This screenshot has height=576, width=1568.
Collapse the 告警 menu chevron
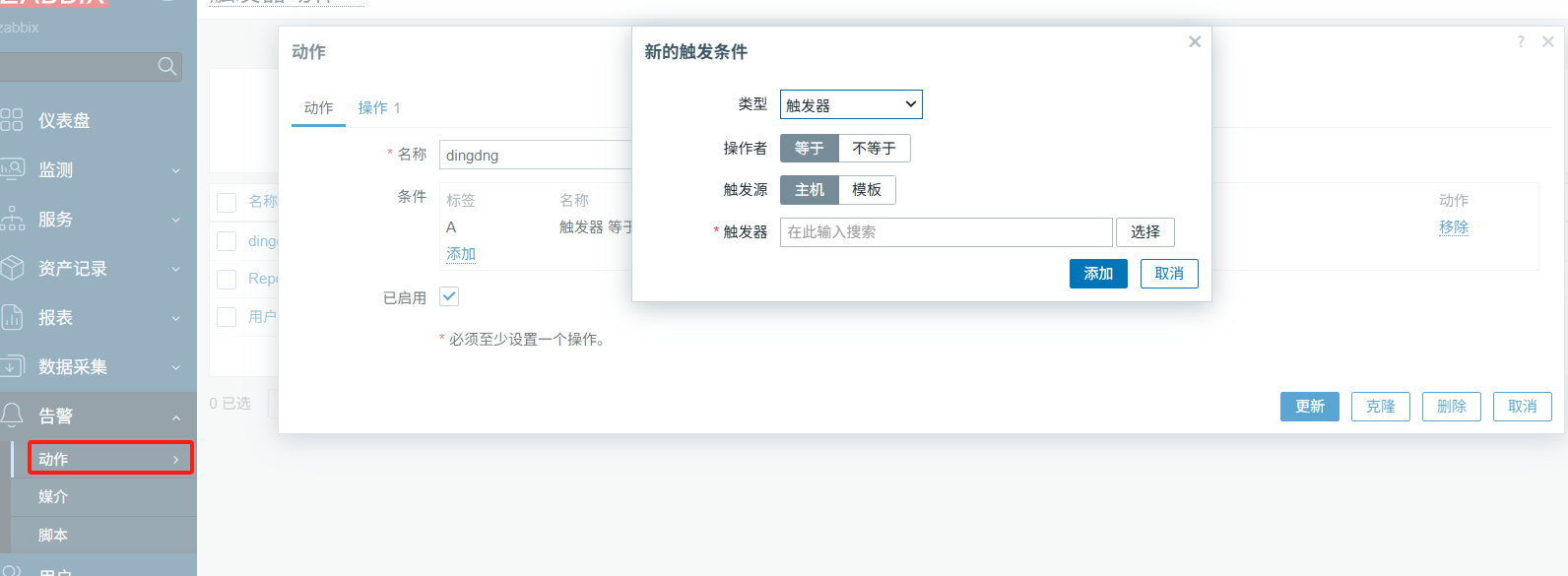[176, 417]
